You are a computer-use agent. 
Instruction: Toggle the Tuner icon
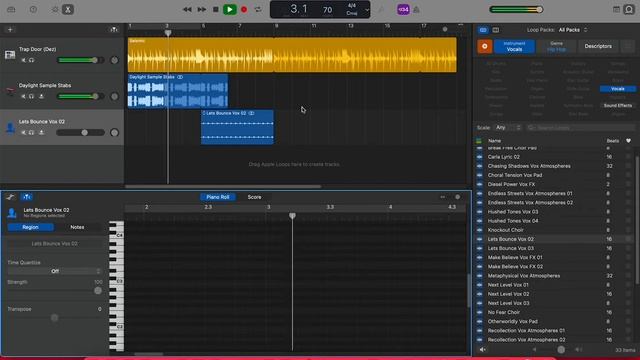click(381, 9)
